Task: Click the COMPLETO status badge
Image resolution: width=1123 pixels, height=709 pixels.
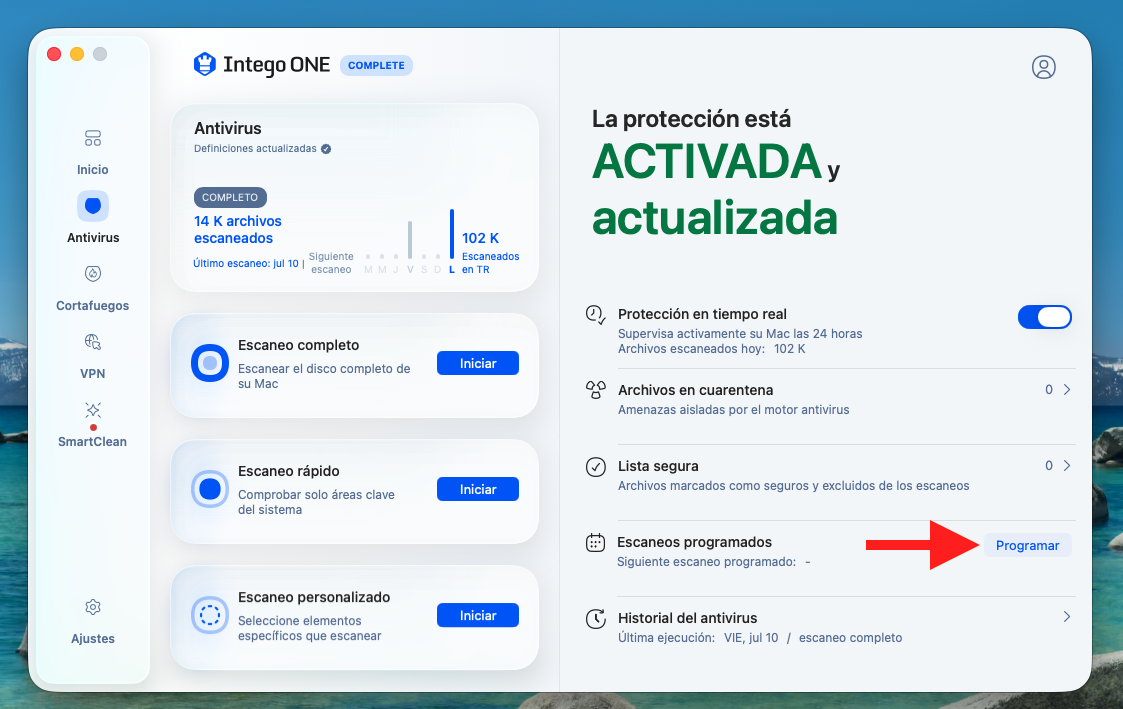Action: (x=230, y=197)
